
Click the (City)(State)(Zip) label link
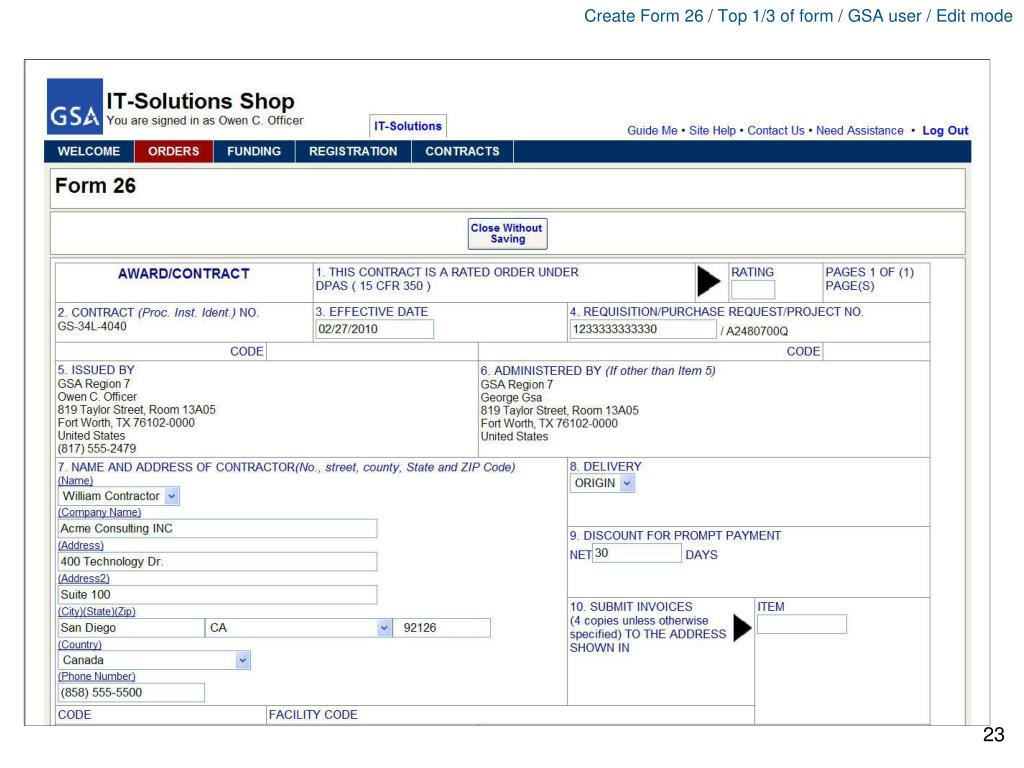[x=97, y=612]
